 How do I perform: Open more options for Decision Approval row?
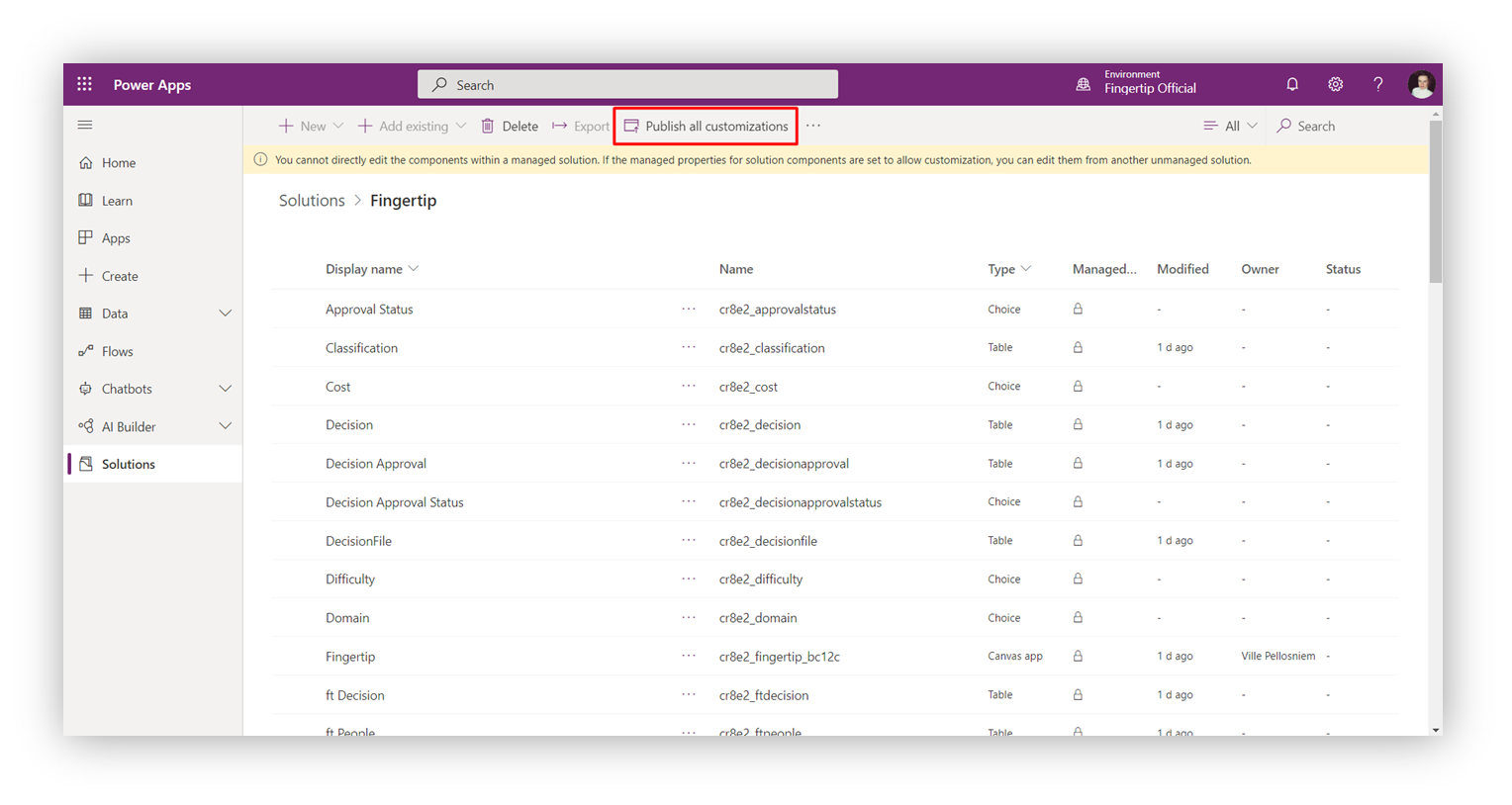(x=689, y=463)
